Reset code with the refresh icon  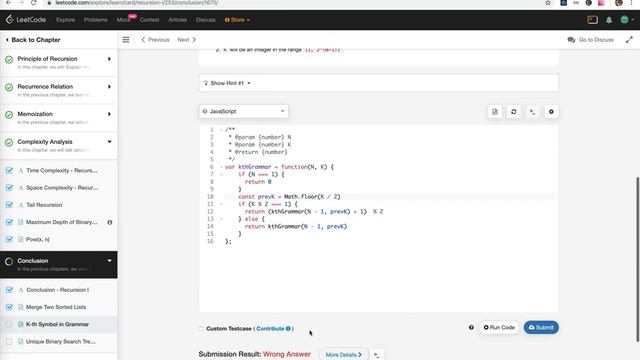[x=513, y=111]
